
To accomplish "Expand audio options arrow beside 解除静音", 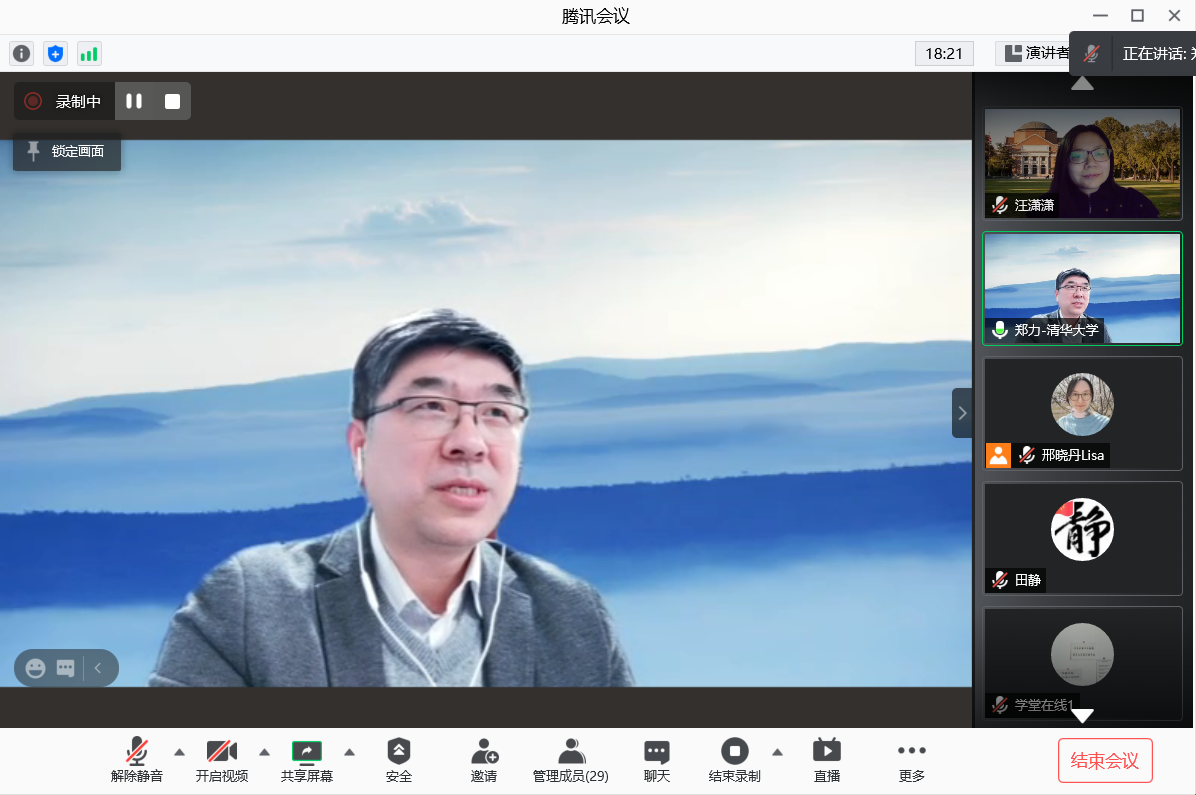I will (x=180, y=752).
